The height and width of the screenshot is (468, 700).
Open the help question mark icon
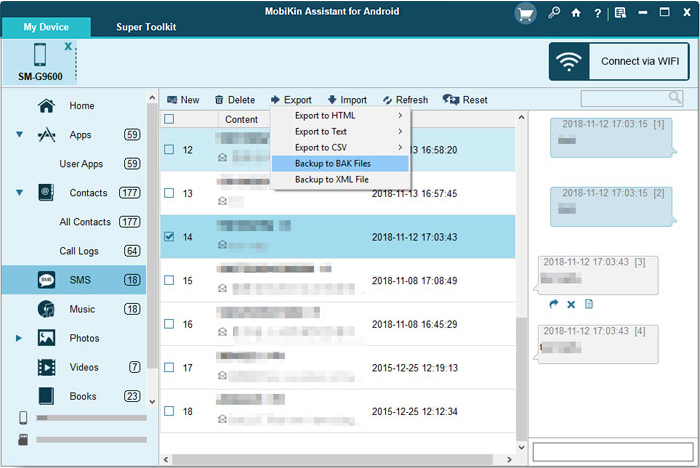coord(597,13)
